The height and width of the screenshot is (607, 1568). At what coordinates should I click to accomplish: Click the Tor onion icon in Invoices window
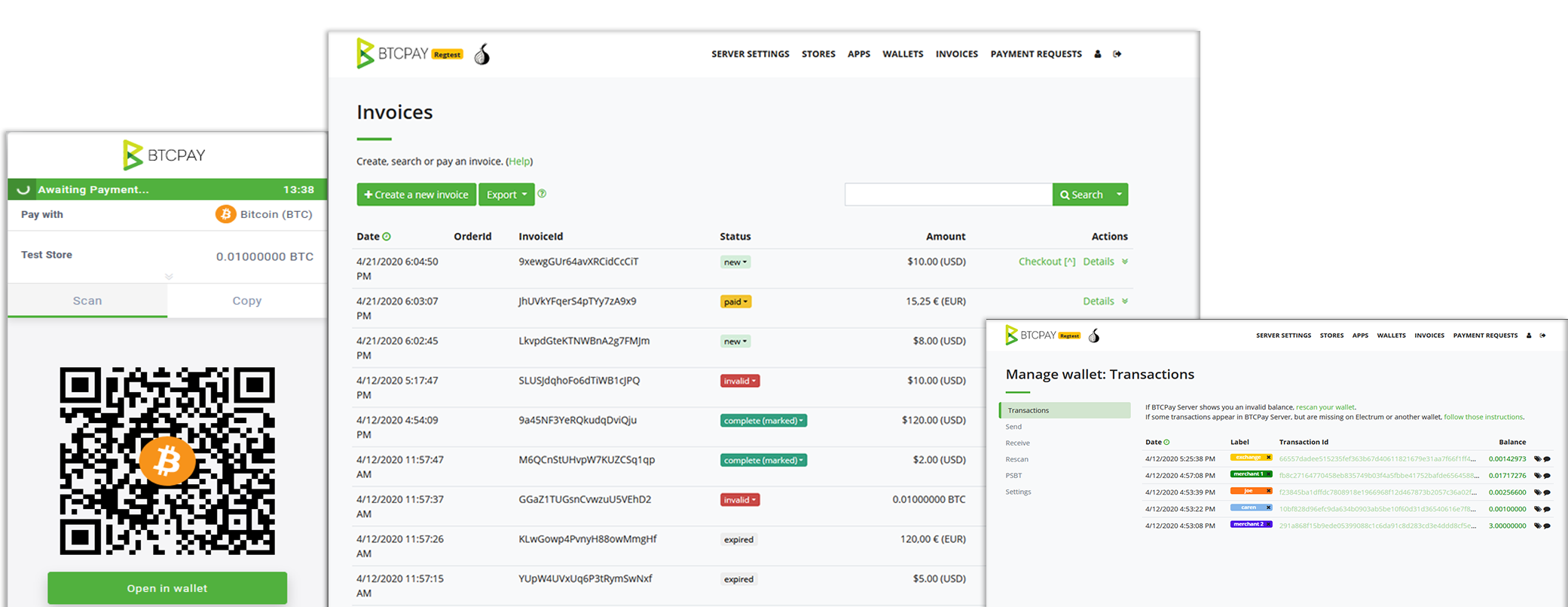[x=482, y=54]
